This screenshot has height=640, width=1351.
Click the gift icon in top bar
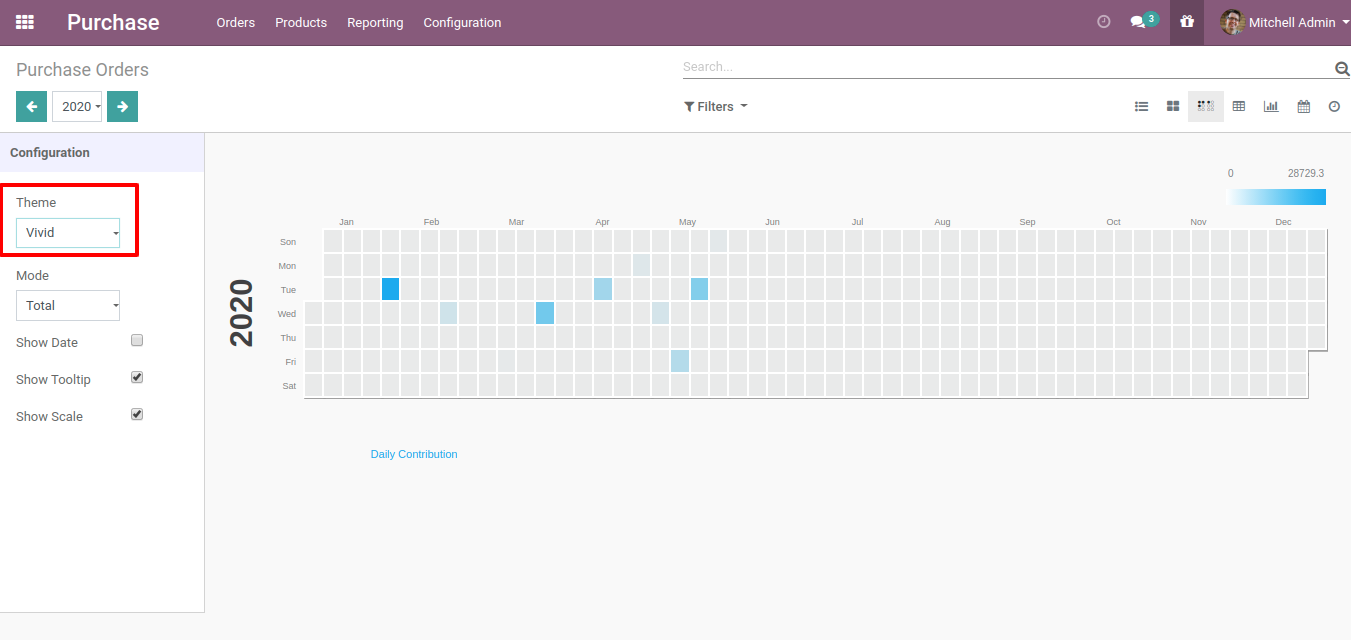point(1187,22)
